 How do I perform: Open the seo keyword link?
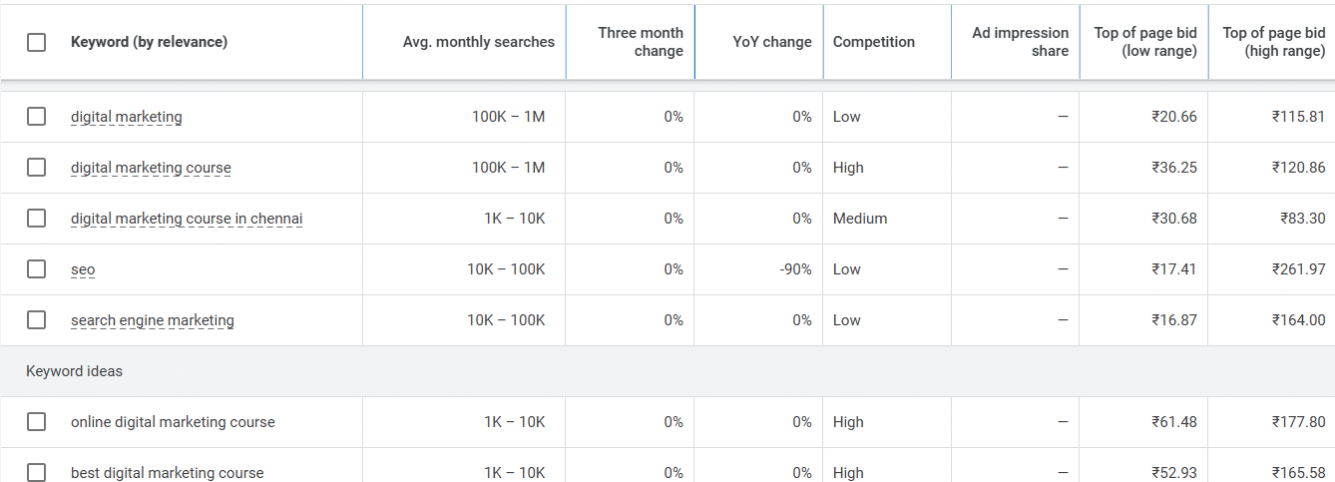point(83,270)
